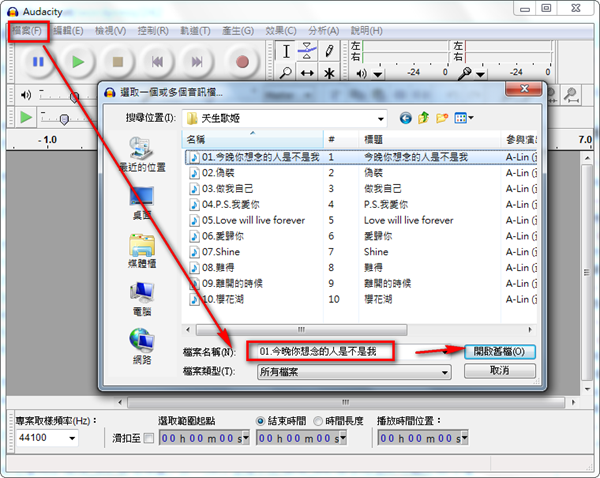Select the file 04.P.S.我愛你
The width and height of the screenshot is (600, 478).
225,205
